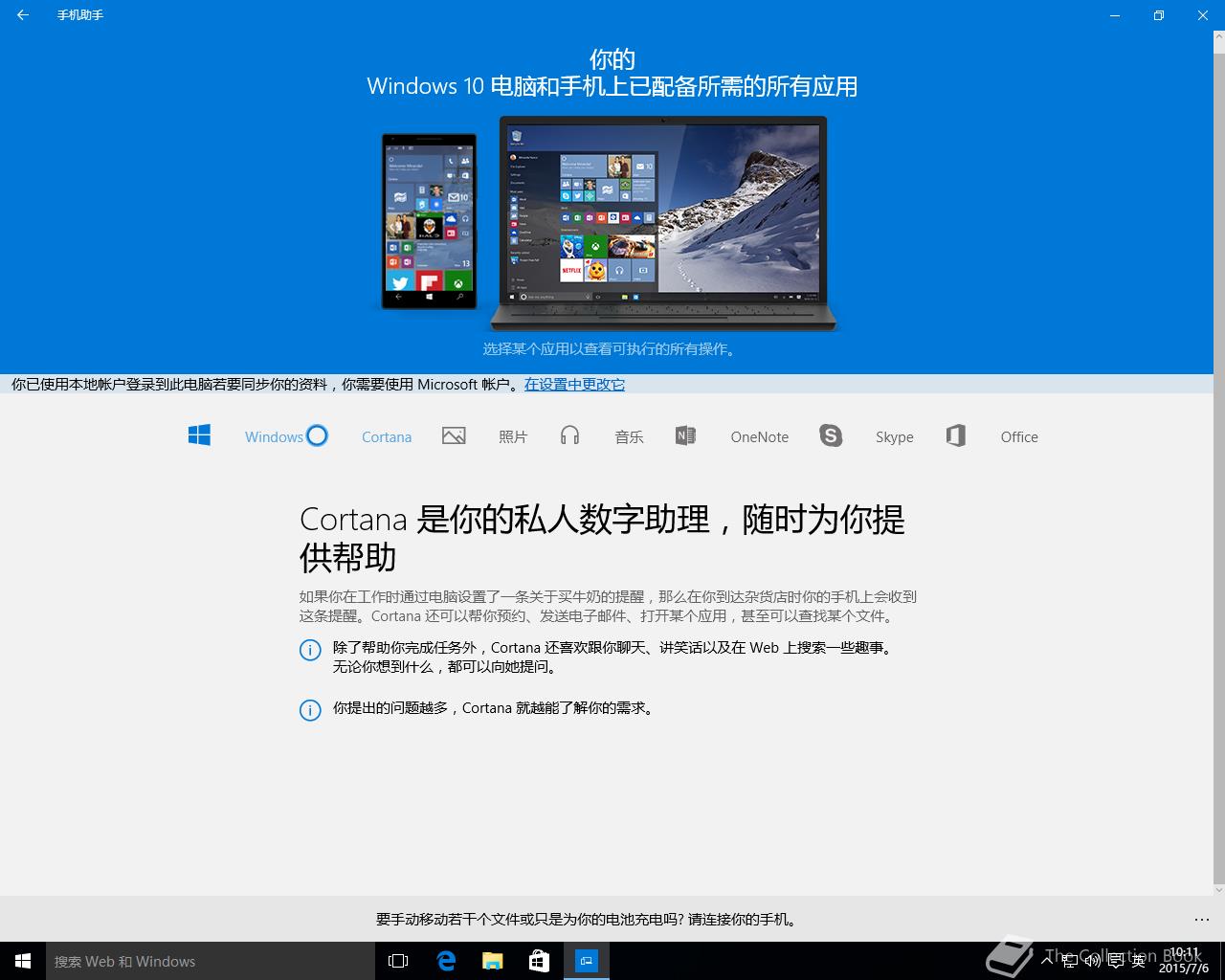This screenshot has width=1225, height=980.
Task: Switch to the Cortana tab
Action: [x=387, y=437]
